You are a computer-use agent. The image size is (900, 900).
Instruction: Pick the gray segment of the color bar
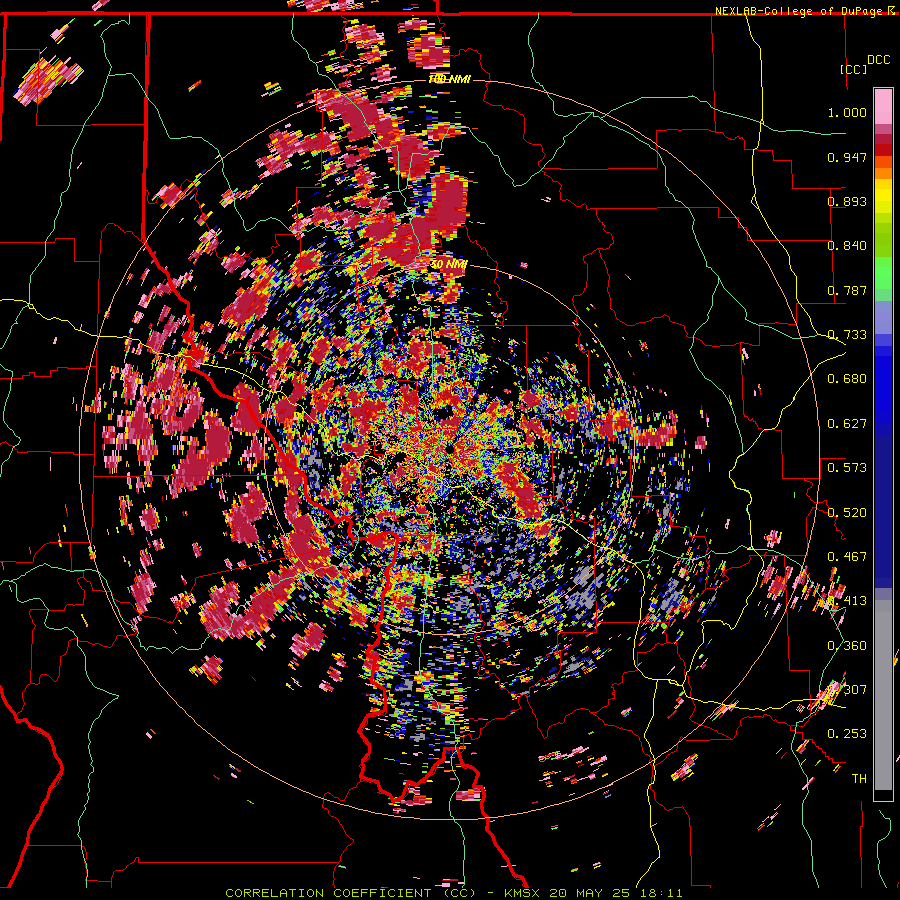(x=883, y=695)
